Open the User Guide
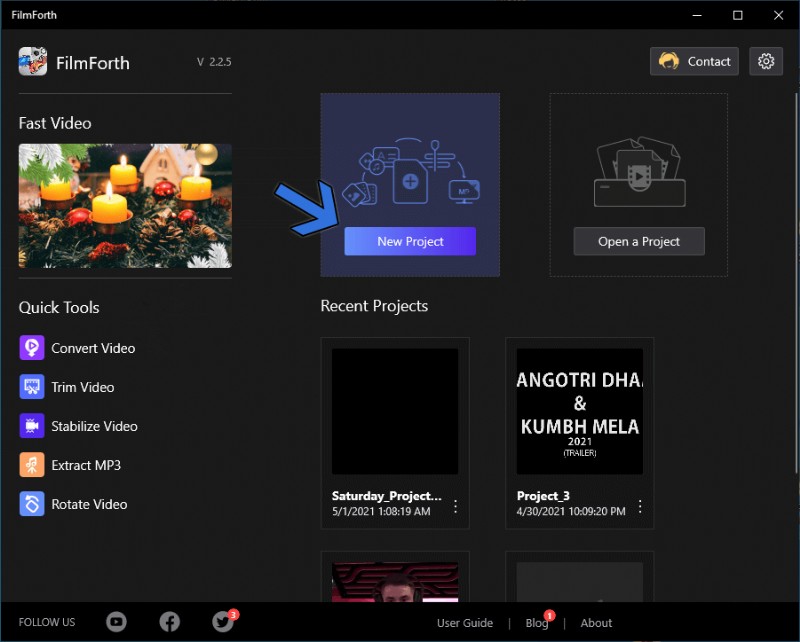800x642 pixels. [x=465, y=623]
